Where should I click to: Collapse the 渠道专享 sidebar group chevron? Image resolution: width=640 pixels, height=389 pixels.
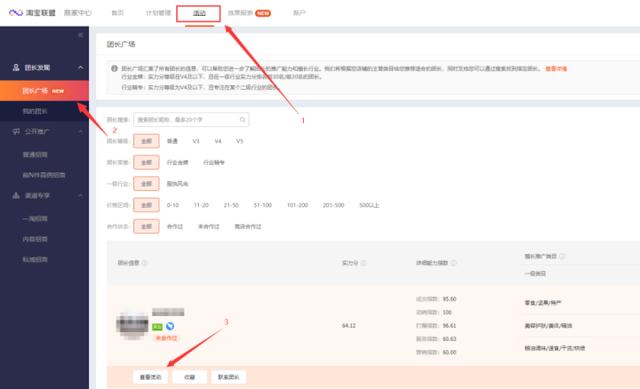tap(80, 196)
